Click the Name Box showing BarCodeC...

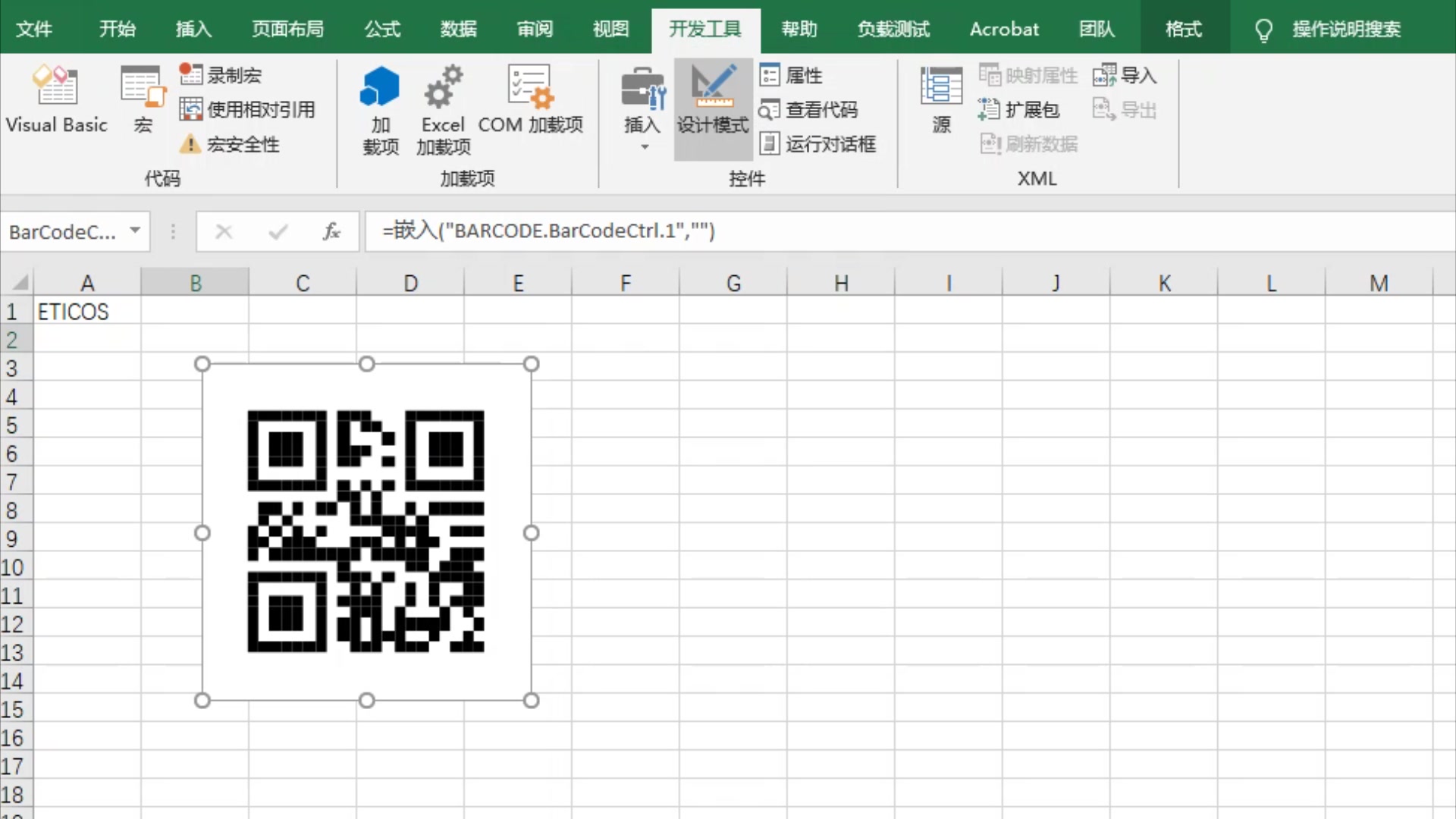pyautogui.click(x=63, y=231)
